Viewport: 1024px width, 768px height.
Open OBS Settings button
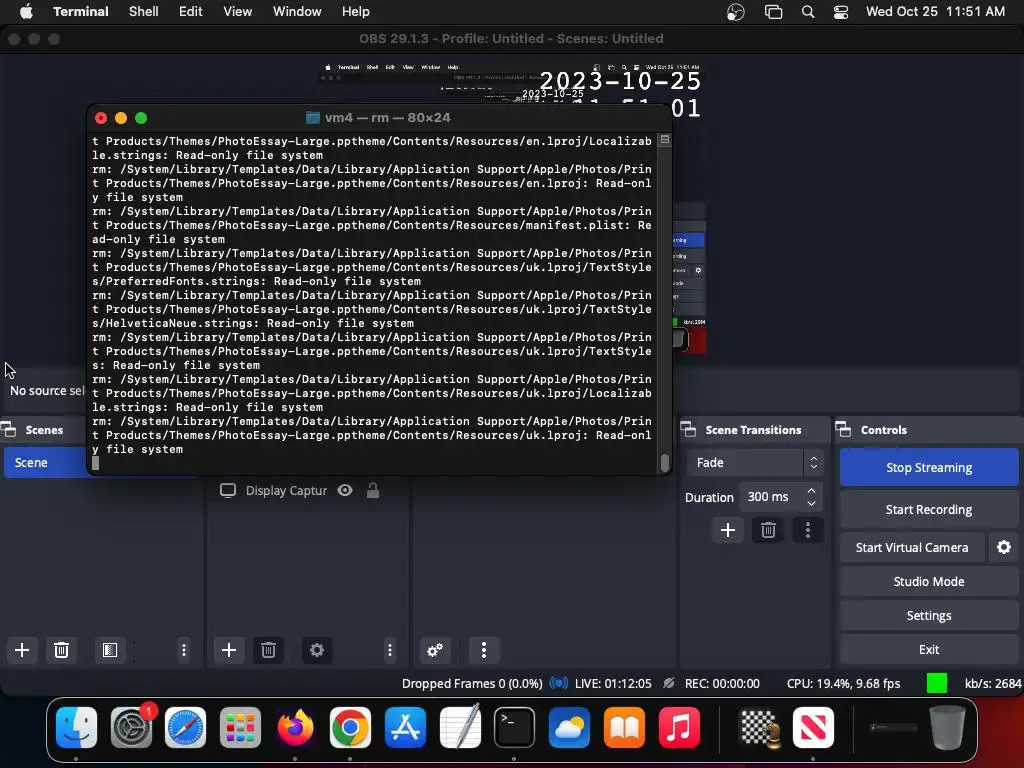pos(929,615)
